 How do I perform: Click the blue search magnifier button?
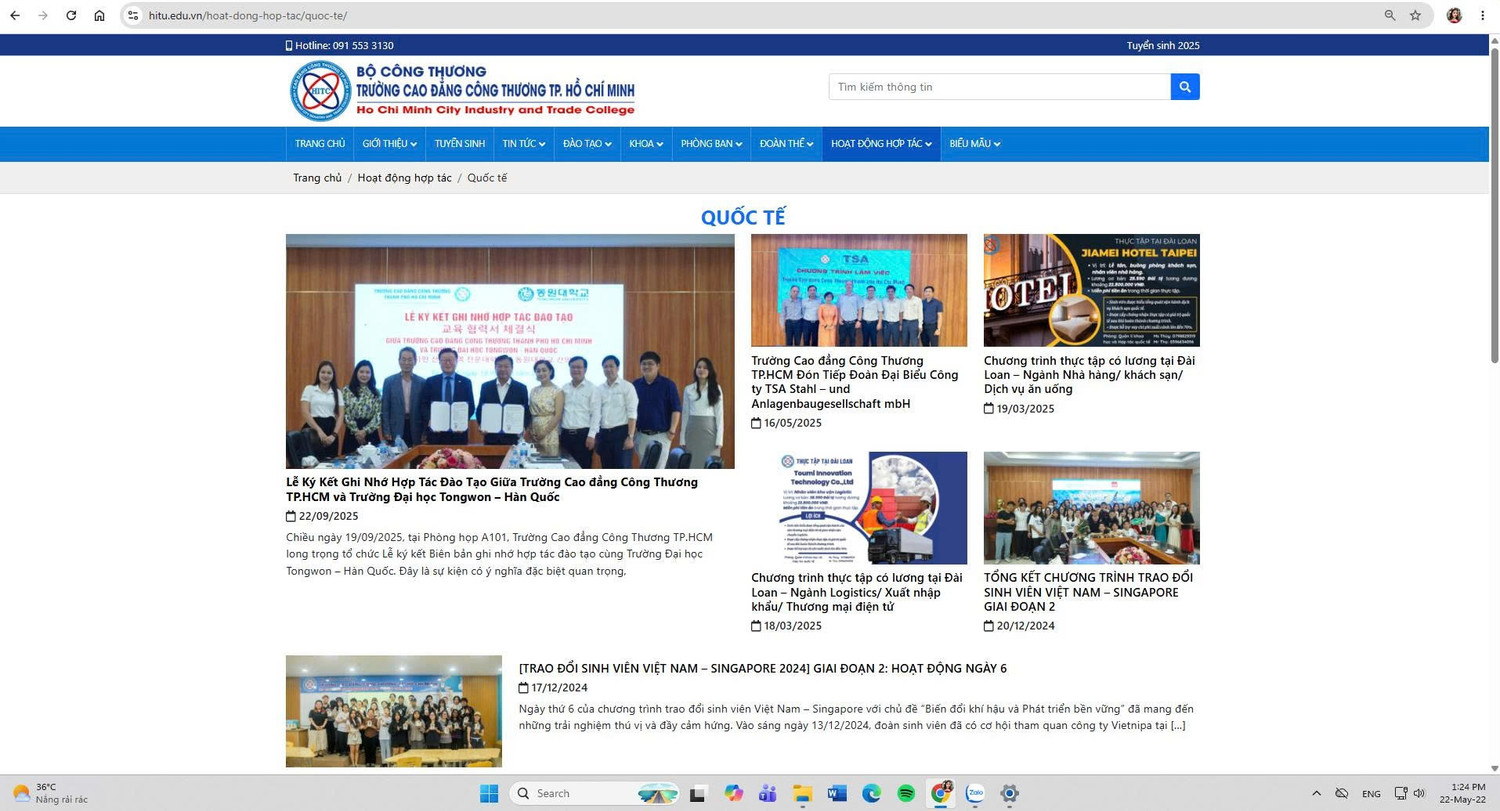[x=1185, y=87]
